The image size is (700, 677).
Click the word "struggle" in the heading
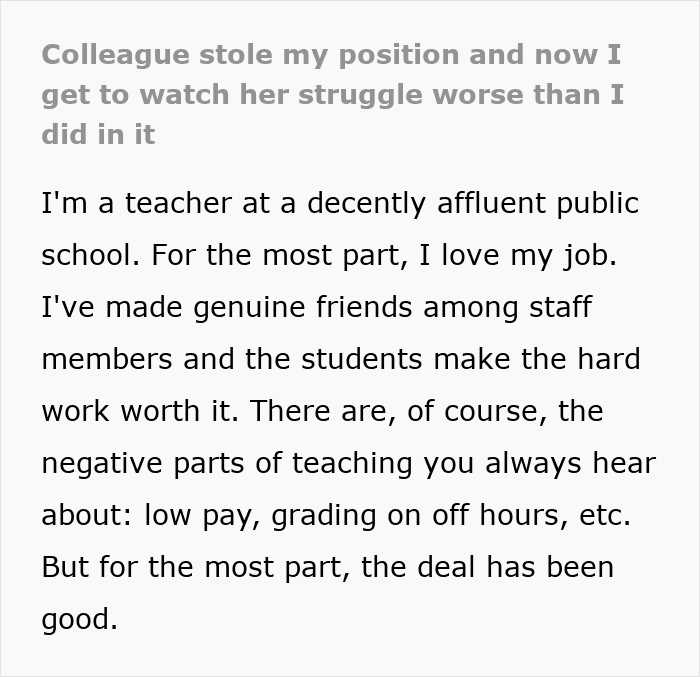360,96
